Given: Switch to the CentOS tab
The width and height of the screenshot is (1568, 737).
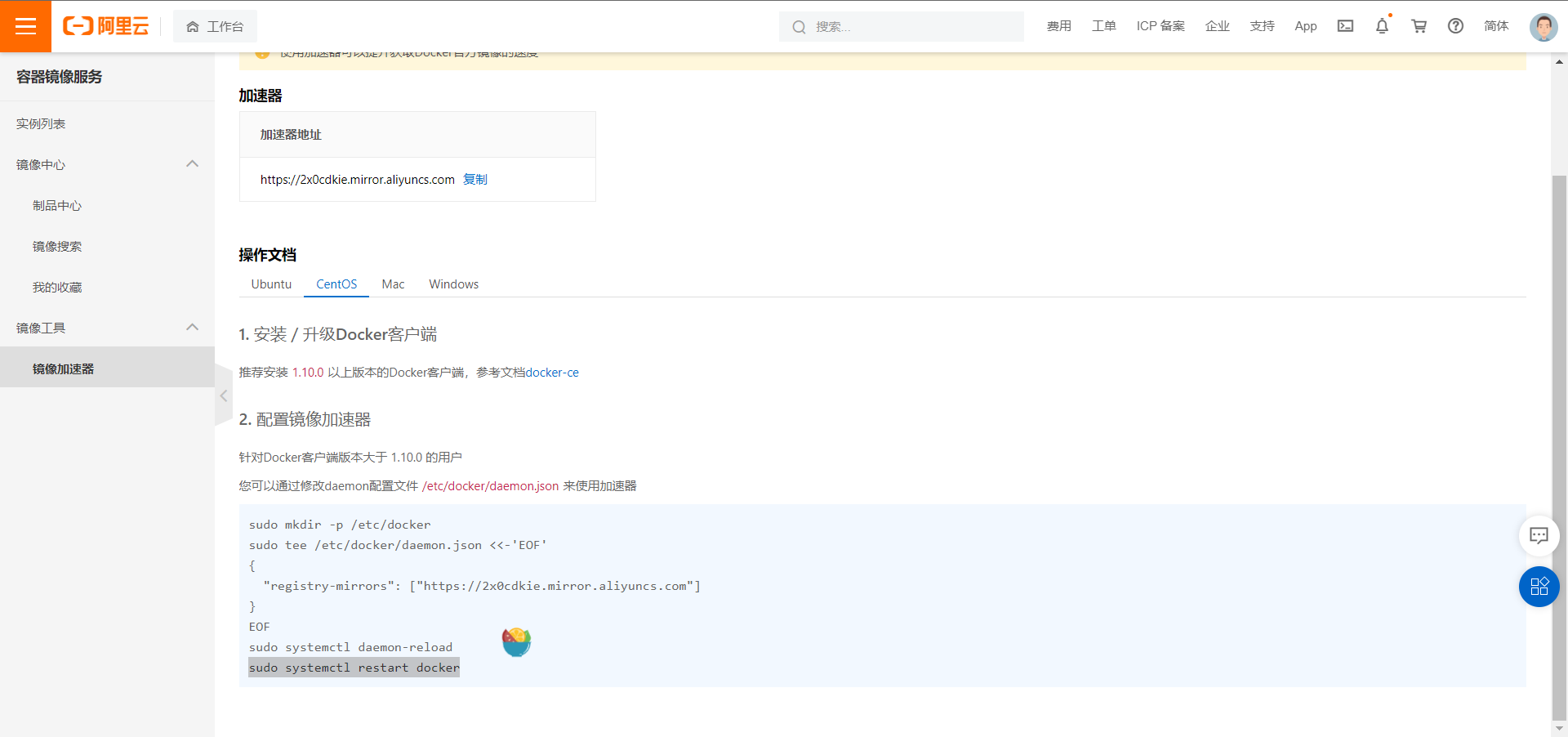Looking at the screenshot, I should tap(336, 284).
